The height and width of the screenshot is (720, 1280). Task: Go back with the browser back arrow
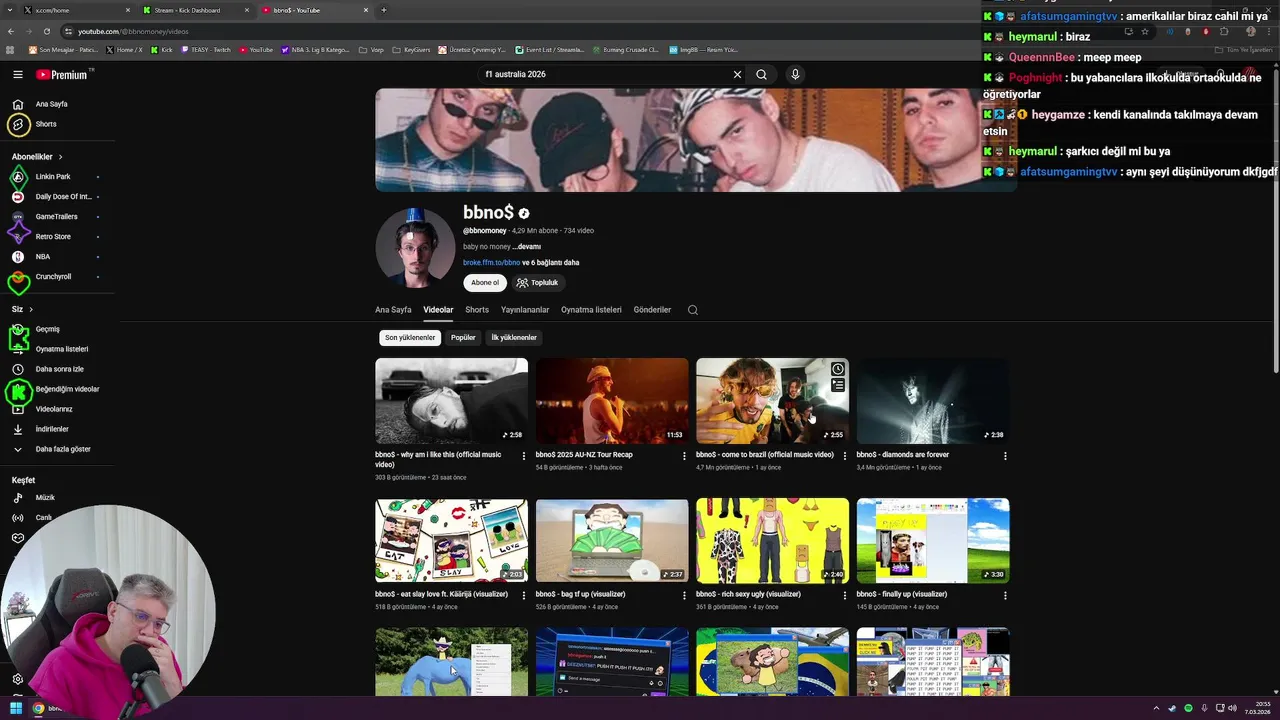point(12,31)
